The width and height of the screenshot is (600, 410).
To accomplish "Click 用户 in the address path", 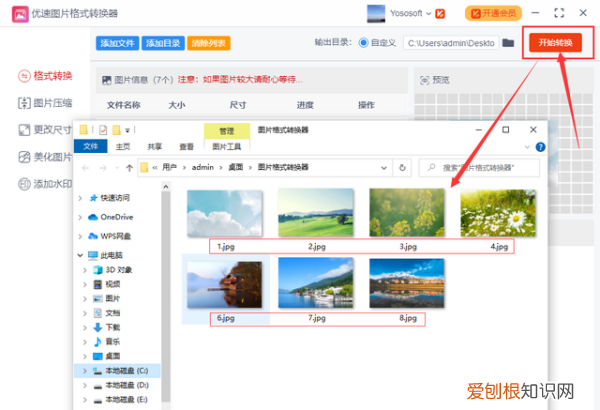I will click(x=169, y=167).
